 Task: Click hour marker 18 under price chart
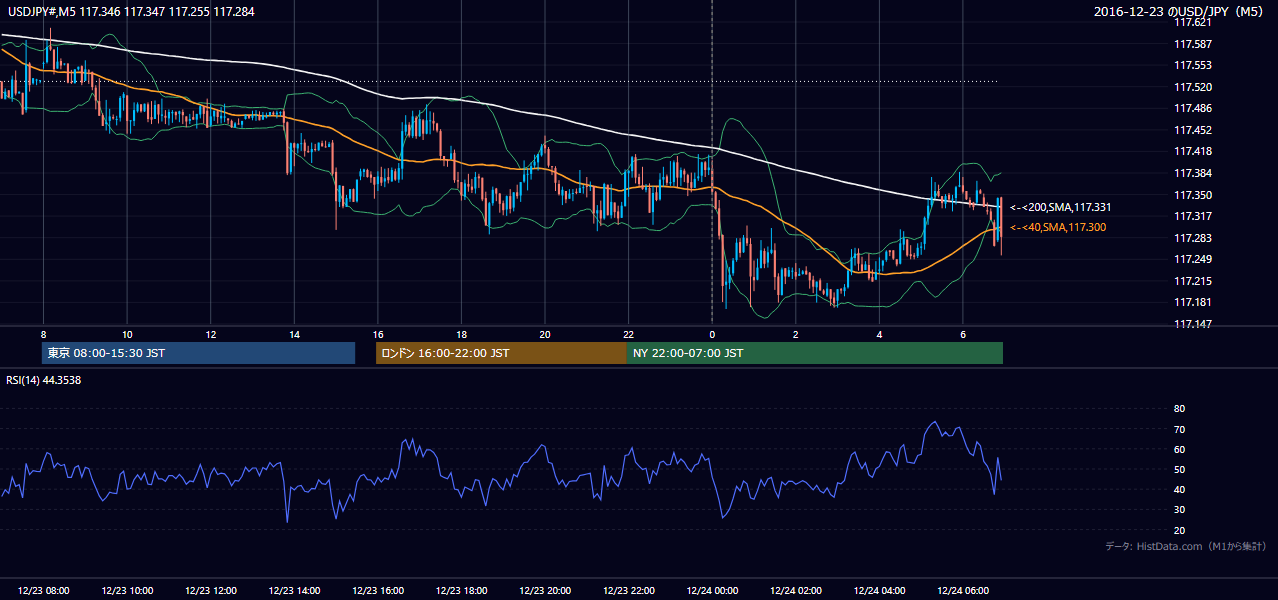(x=461, y=334)
